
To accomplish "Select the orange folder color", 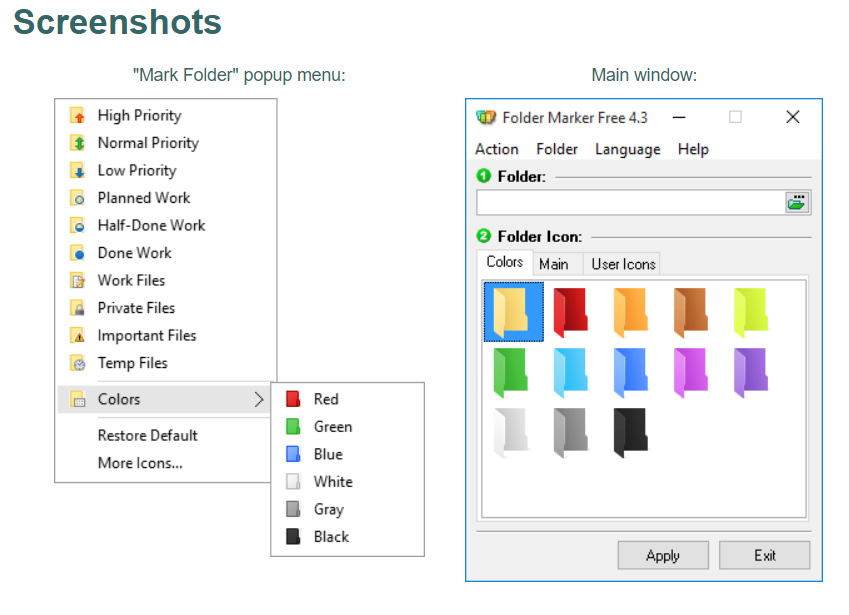I will click(x=631, y=311).
